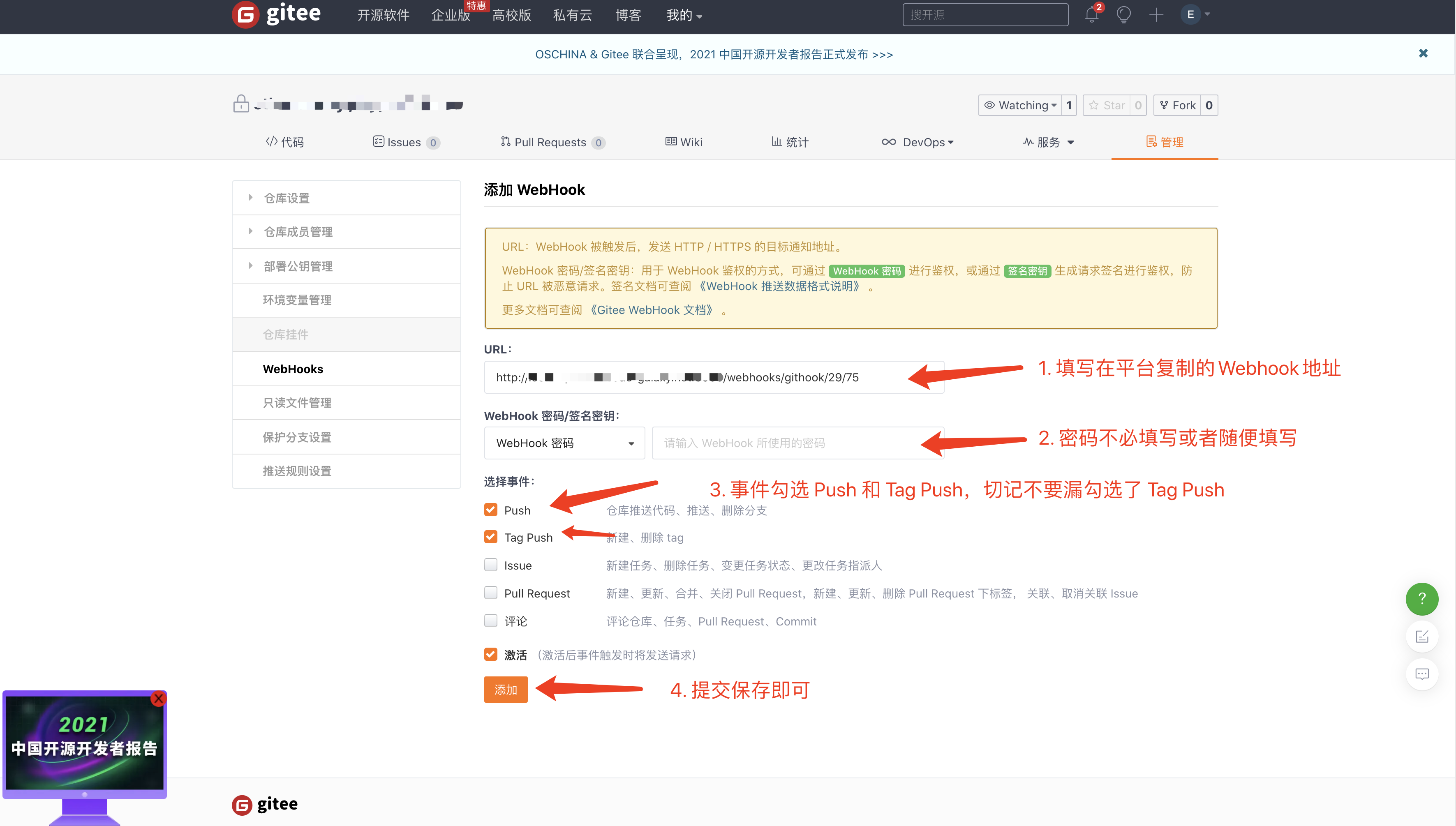
Task: Click the floating feedback edit icon
Action: [x=1421, y=637]
